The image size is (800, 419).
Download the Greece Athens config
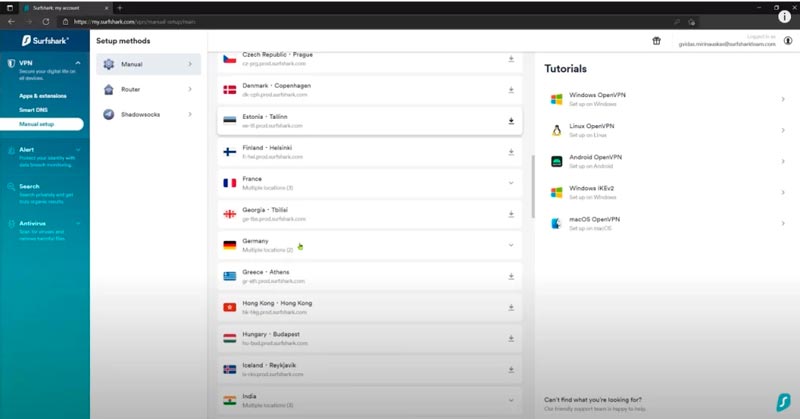tap(511, 277)
